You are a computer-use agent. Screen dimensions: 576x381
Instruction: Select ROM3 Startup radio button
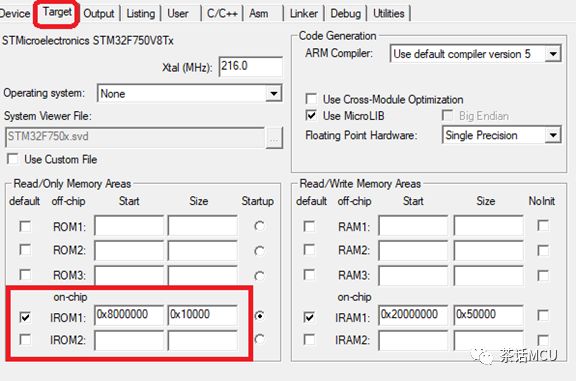pyautogui.click(x=259, y=276)
